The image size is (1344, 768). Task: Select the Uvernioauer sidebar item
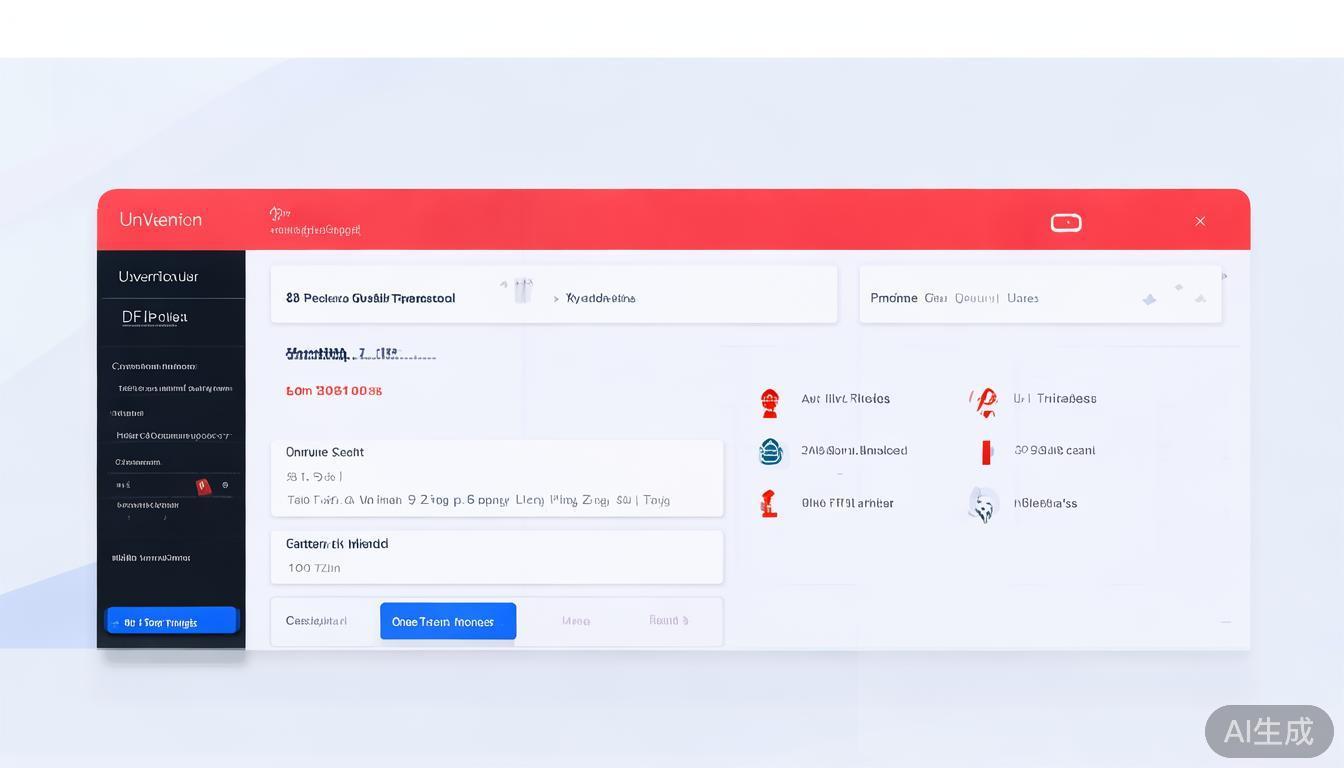click(x=158, y=276)
